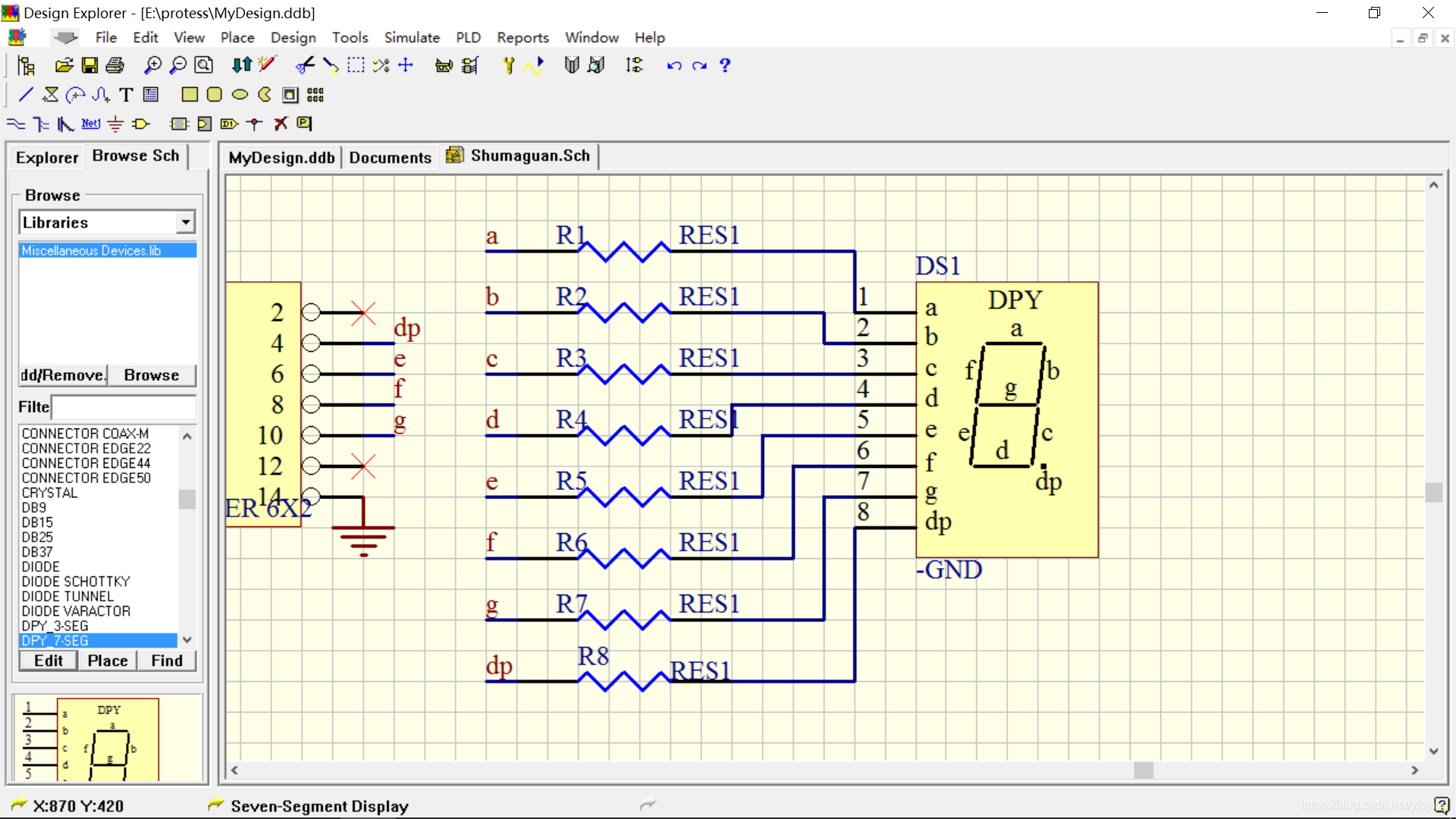Image resolution: width=1456 pixels, height=819 pixels.
Task: Click the Save document toolbar icon
Action: (x=89, y=66)
